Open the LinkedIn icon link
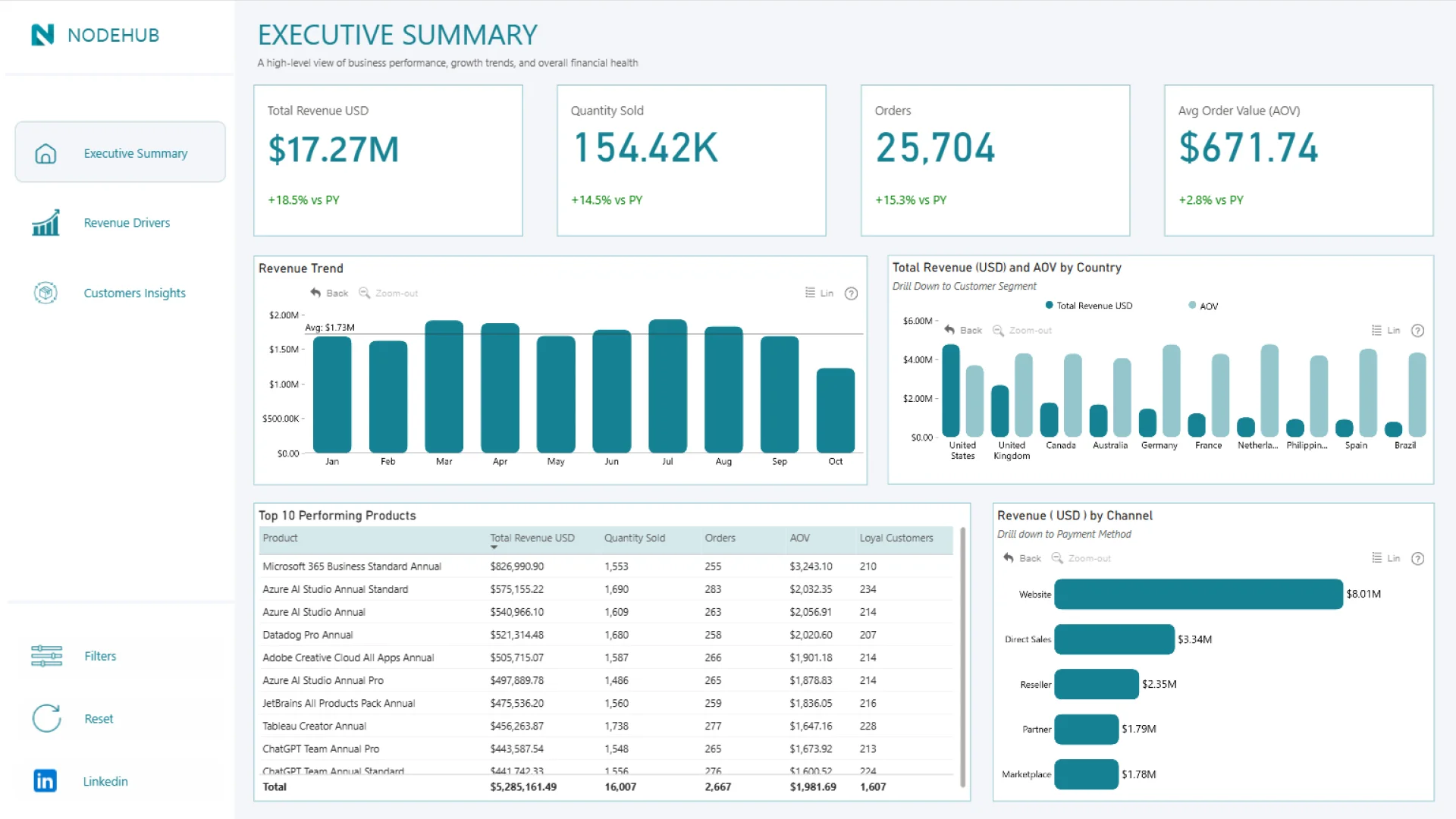The height and width of the screenshot is (819, 1456). [x=45, y=780]
